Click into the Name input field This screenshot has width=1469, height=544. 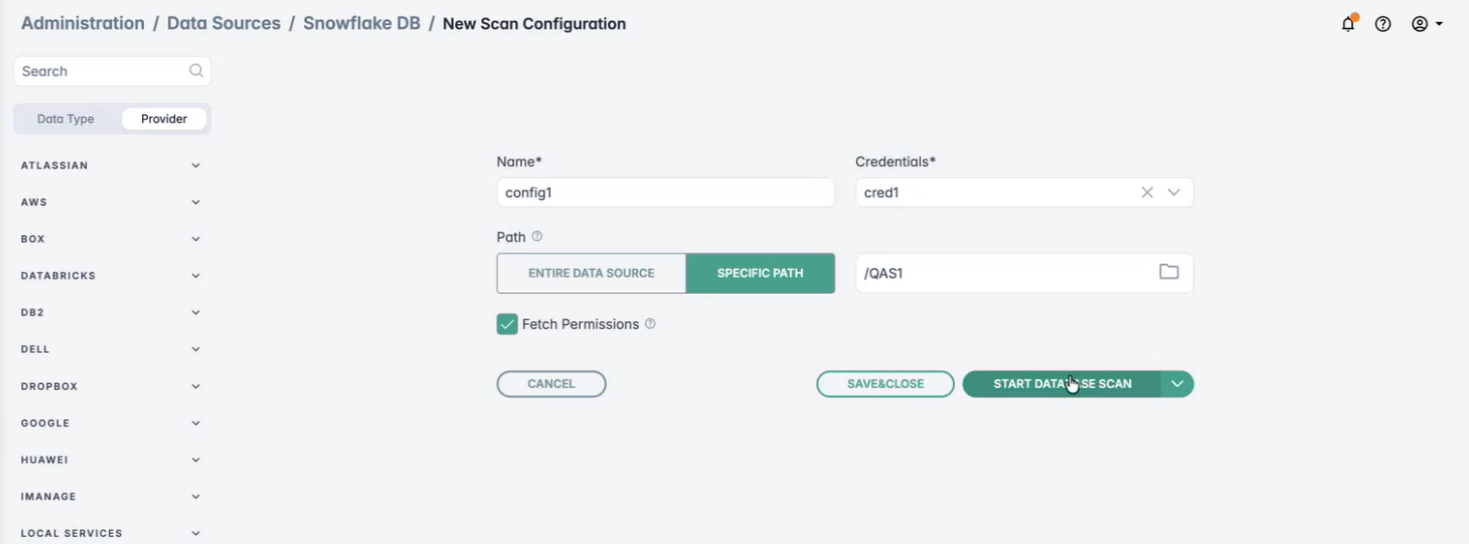(665, 193)
